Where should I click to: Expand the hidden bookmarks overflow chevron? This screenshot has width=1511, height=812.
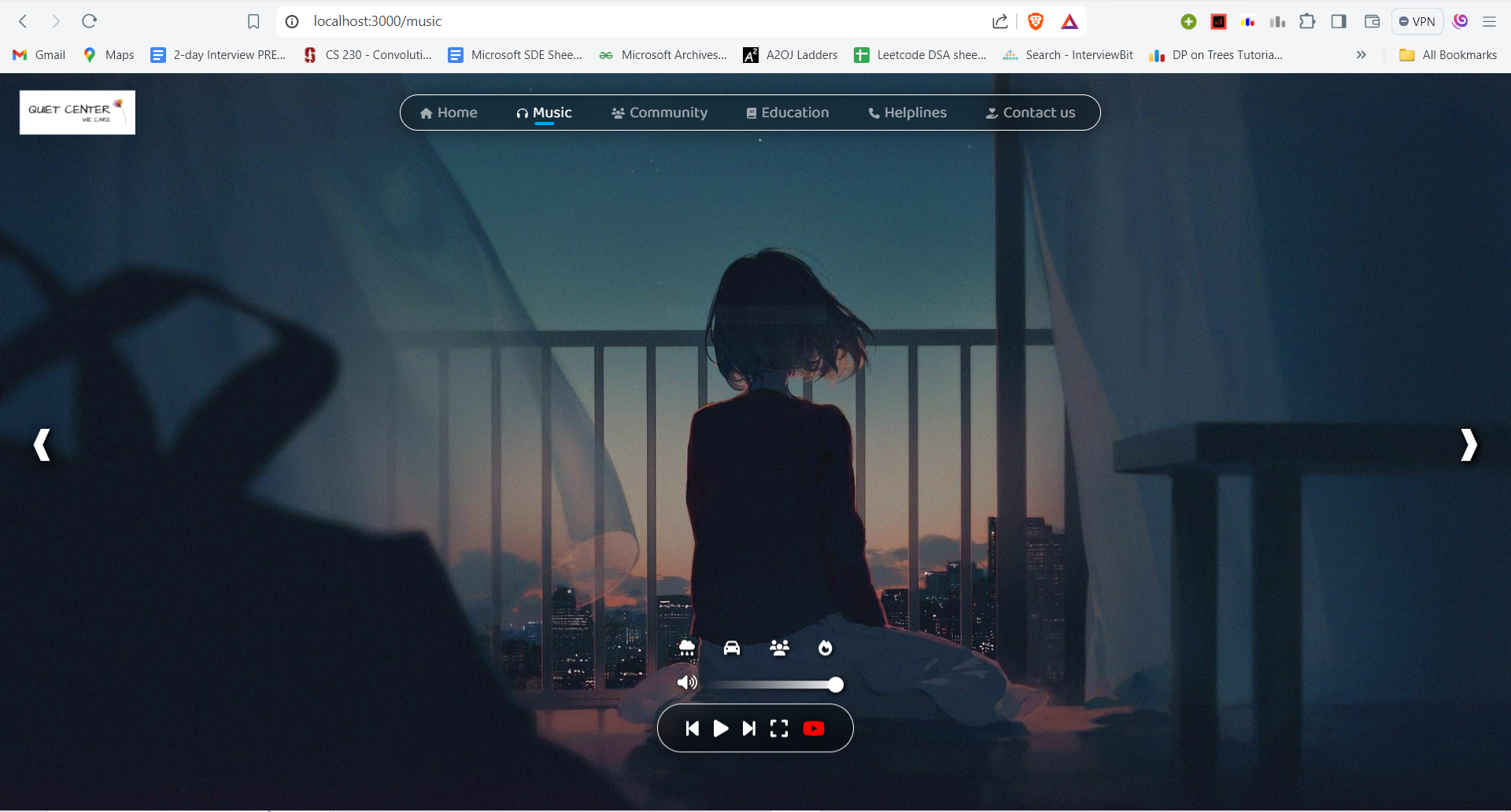click(x=1361, y=55)
